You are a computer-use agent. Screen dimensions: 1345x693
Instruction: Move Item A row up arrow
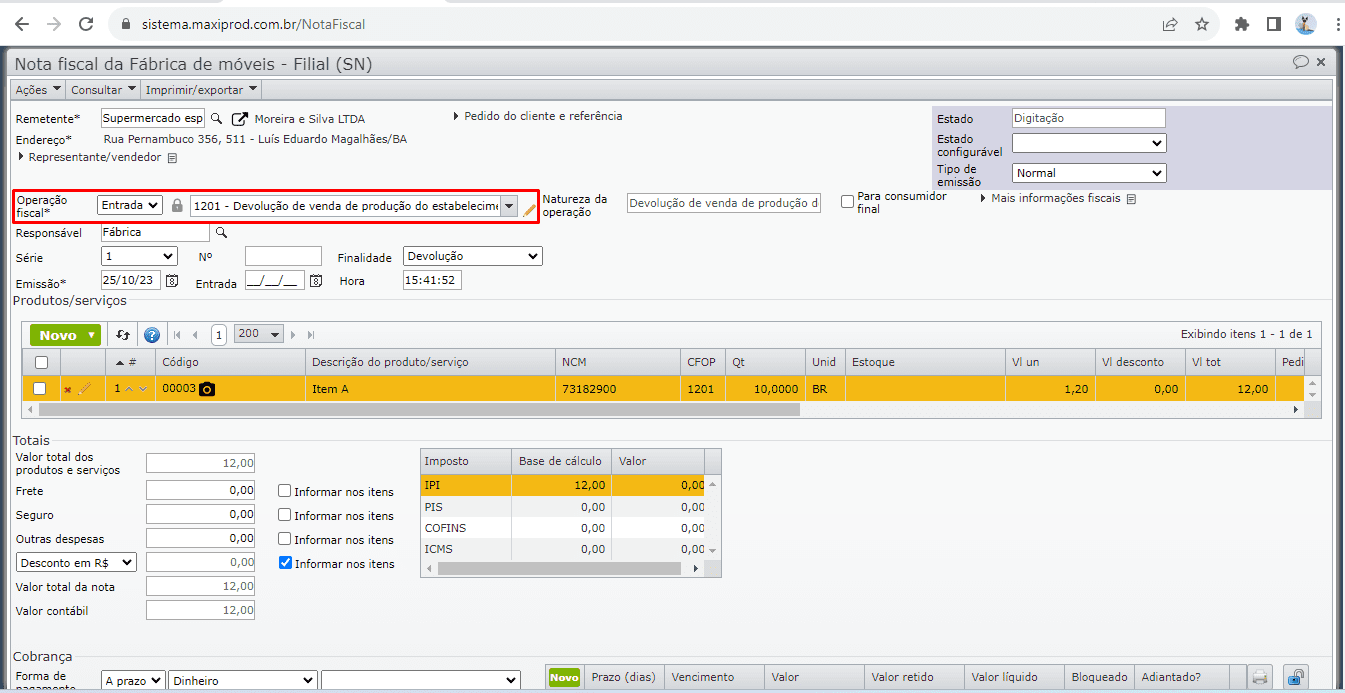coord(129,389)
